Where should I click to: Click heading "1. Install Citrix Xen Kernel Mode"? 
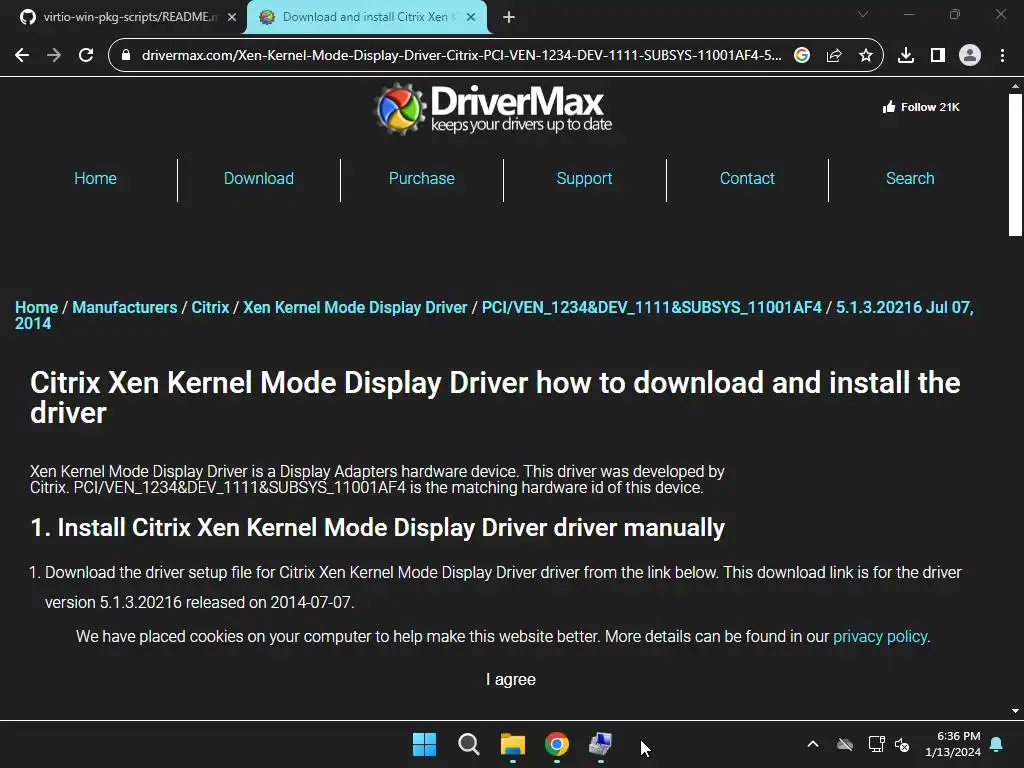[377, 528]
